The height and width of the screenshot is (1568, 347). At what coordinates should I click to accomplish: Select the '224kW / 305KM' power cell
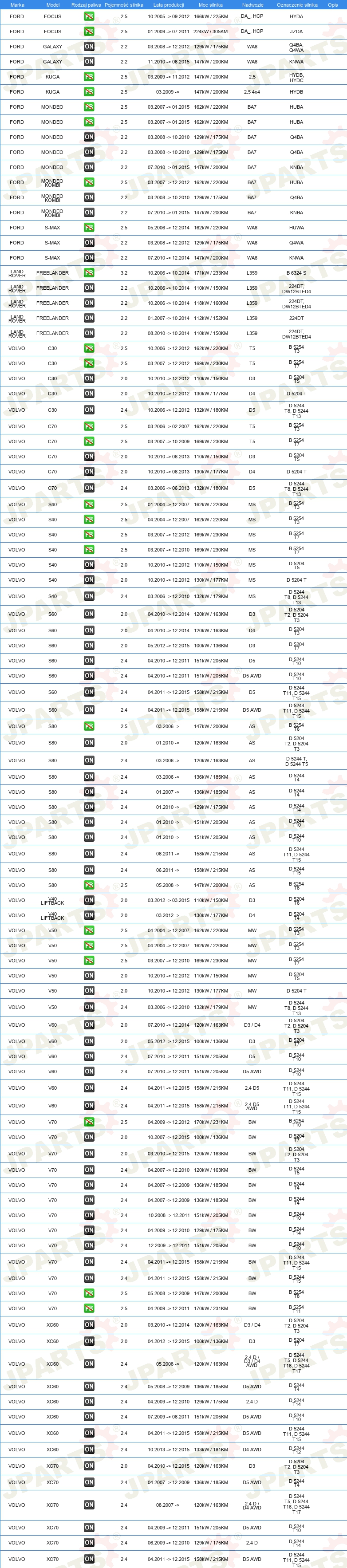(x=211, y=32)
